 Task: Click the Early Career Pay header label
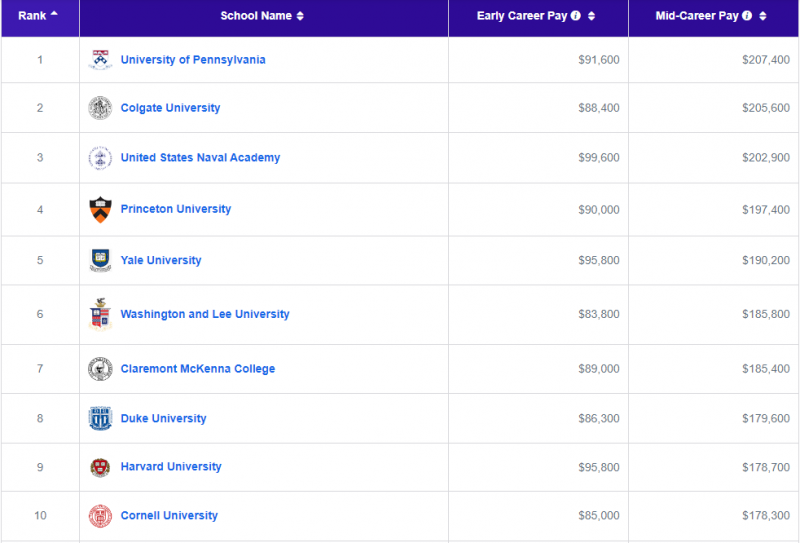click(522, 16)
